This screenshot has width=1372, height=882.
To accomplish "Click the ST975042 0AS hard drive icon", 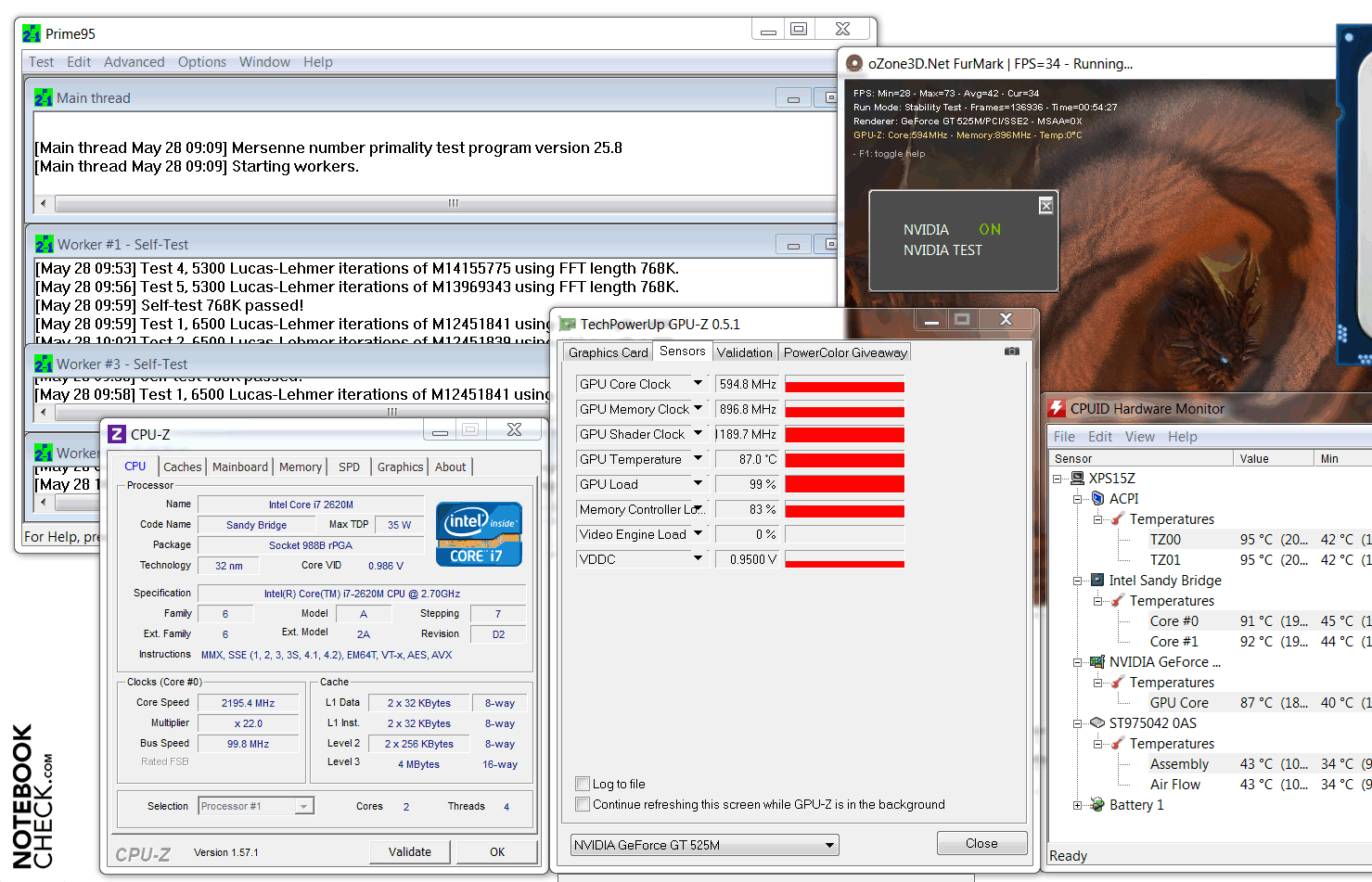I will [1098, 723].
